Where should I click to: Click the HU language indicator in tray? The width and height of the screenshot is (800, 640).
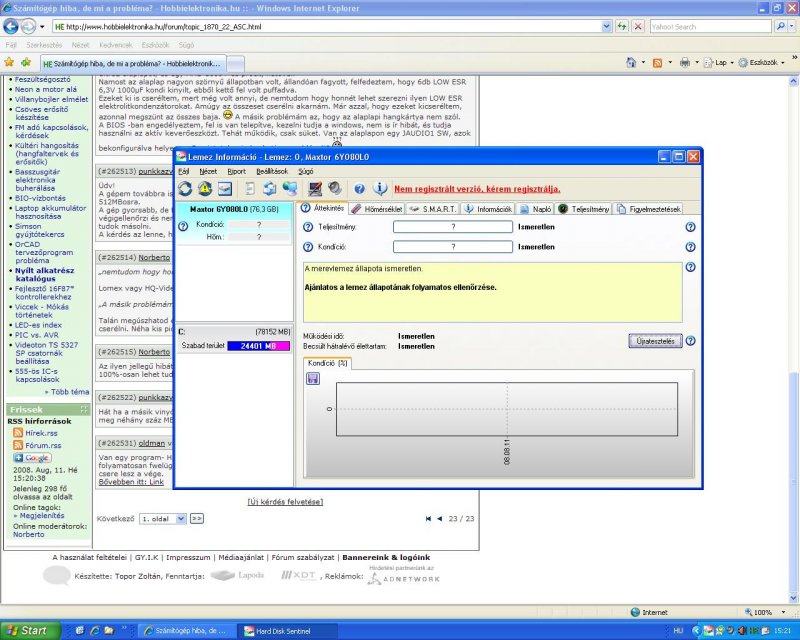coord(678,631)
